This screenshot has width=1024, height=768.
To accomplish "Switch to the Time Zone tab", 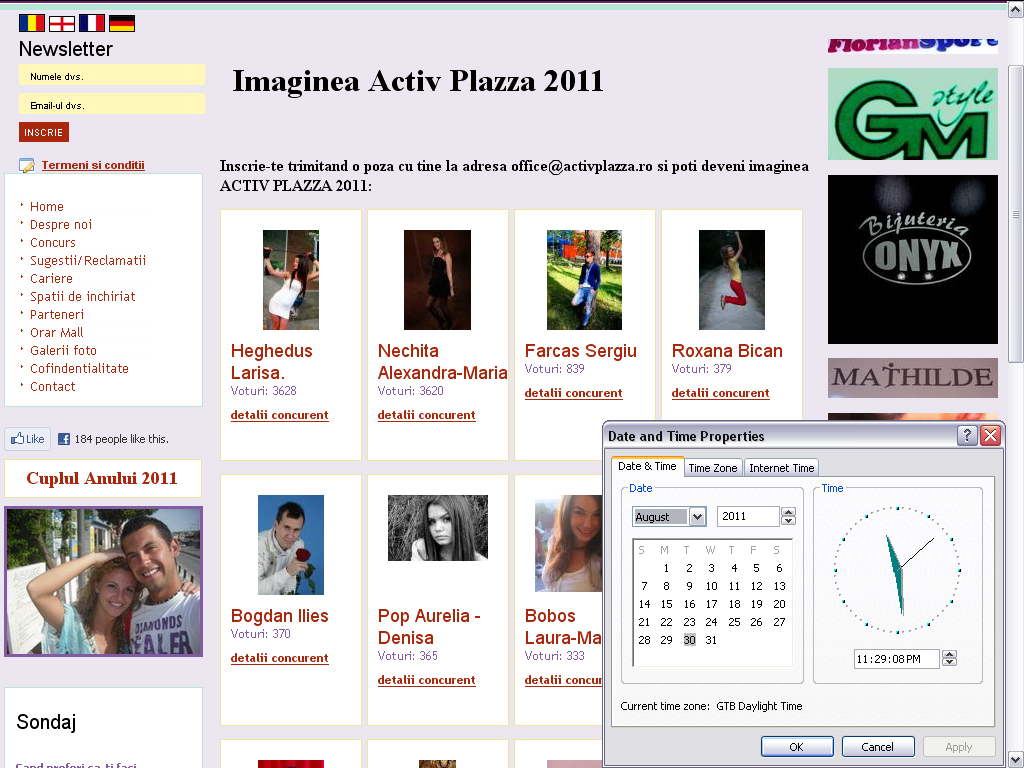I will click(713, 467).
